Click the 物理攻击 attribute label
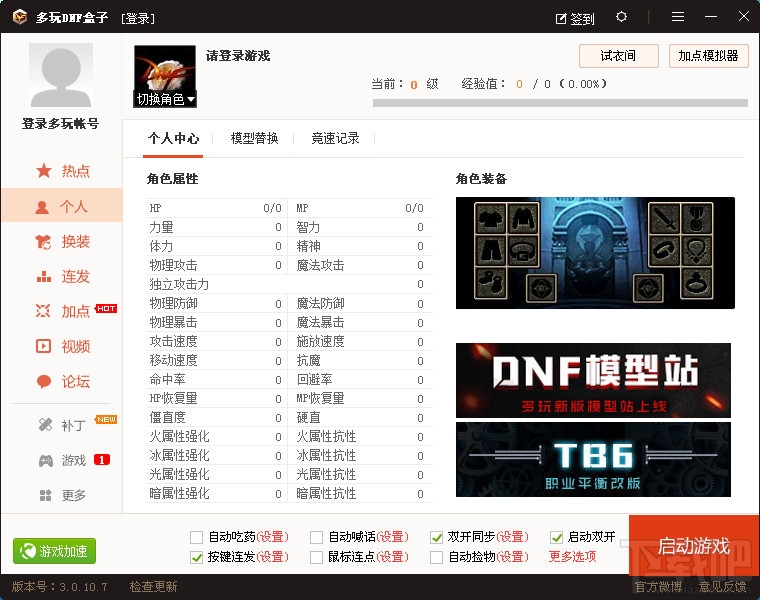Viewport: 760px width, 600px height. (174, 265)
